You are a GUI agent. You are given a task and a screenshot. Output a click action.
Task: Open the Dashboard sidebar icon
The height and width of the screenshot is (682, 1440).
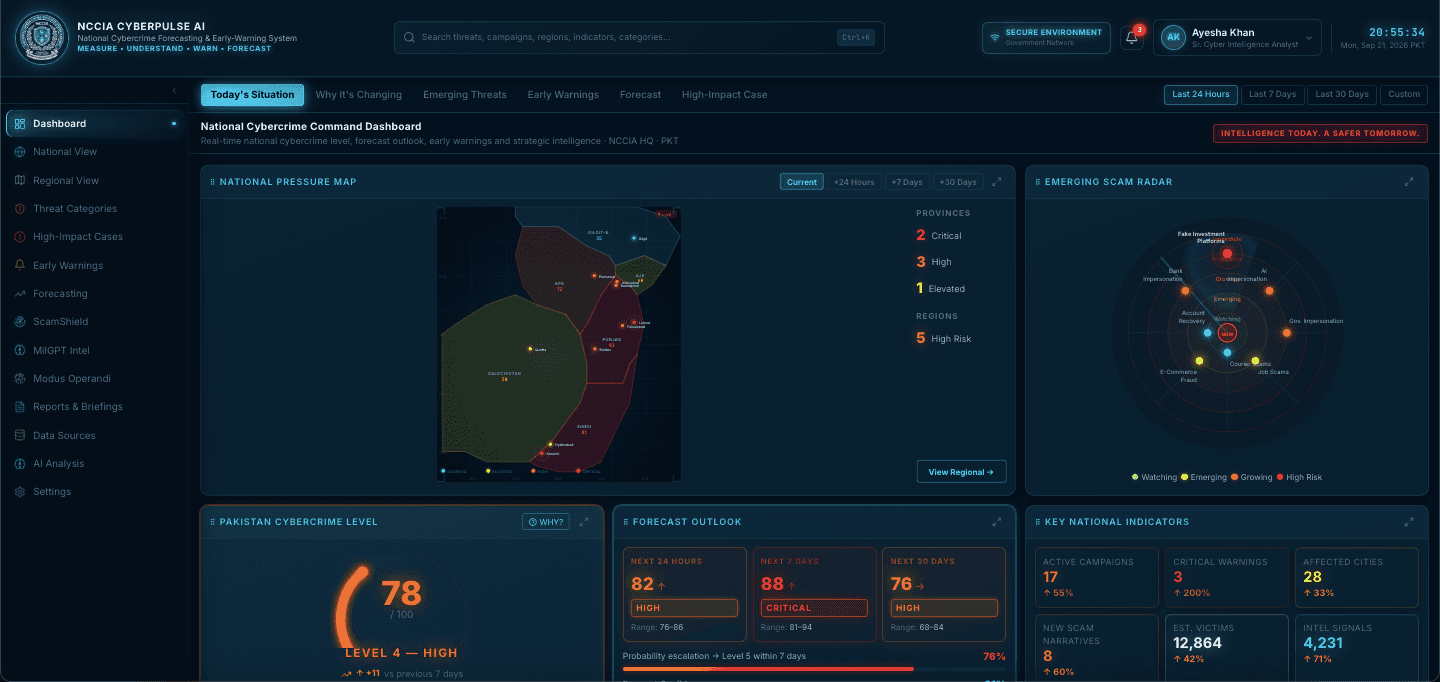pos(20,124)
